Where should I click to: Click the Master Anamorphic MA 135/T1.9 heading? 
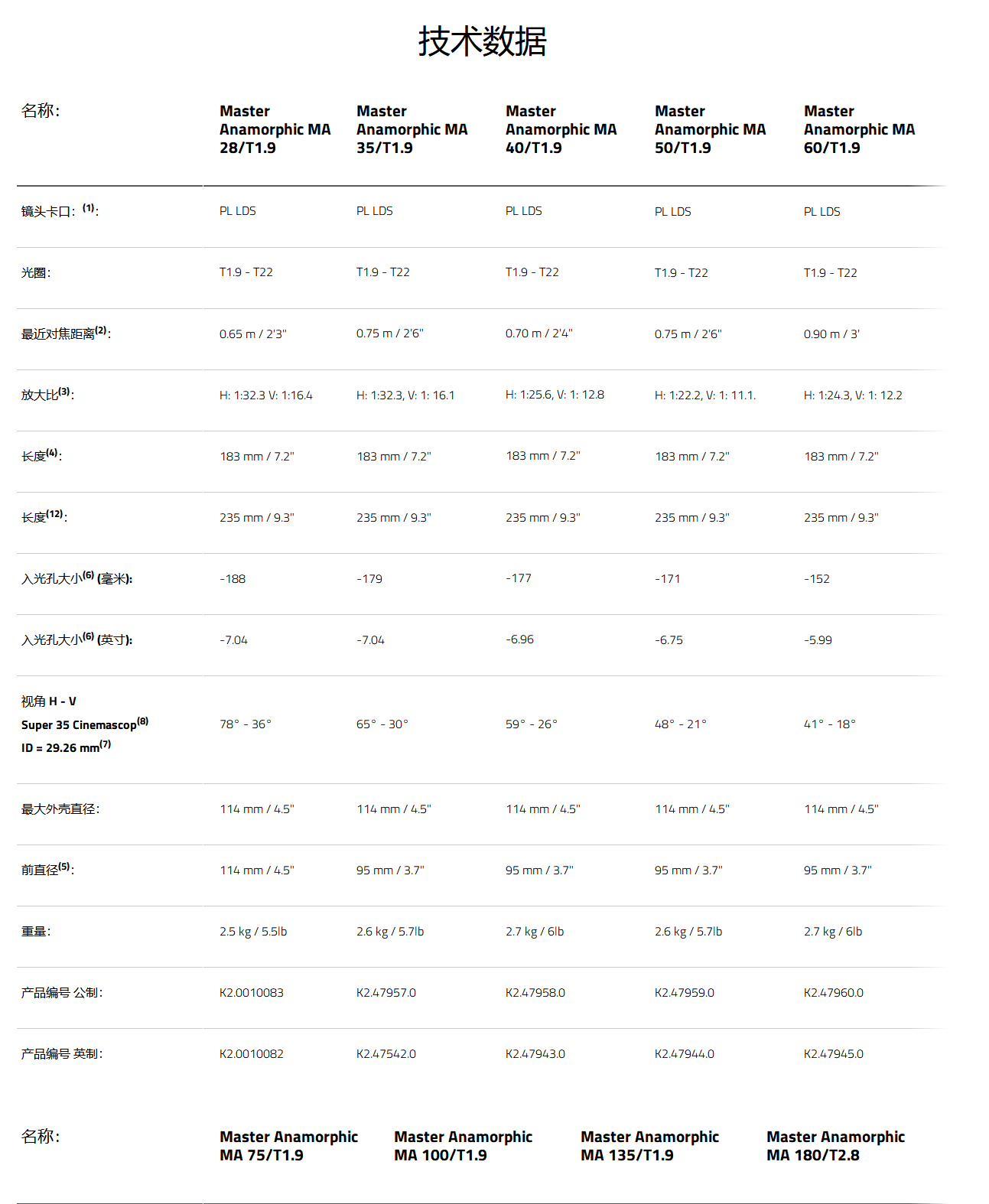[649, 1146]
